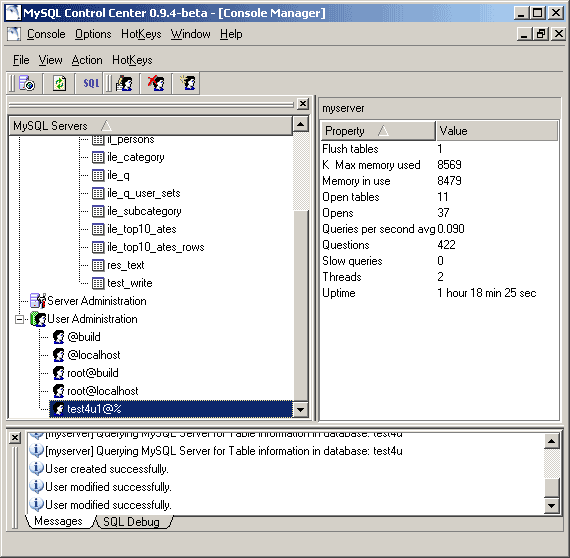This screenshot has width=570, height=558.
Task: Click the server tree scroll up arrow
Action: click(x=301, y=125)
